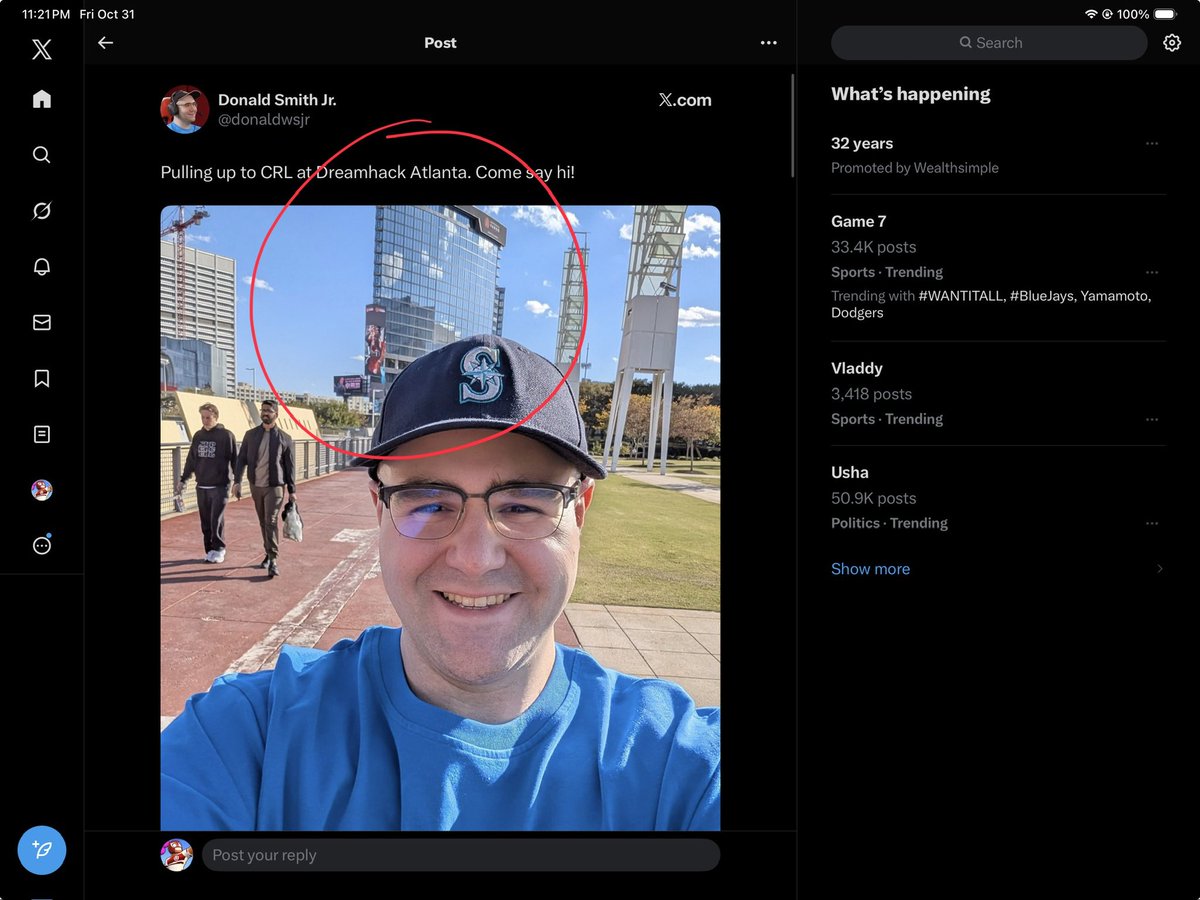The height and width of the screenshot is (900, 1200).
Task: Click the 50.9K posts count
Action: [873, 498]
